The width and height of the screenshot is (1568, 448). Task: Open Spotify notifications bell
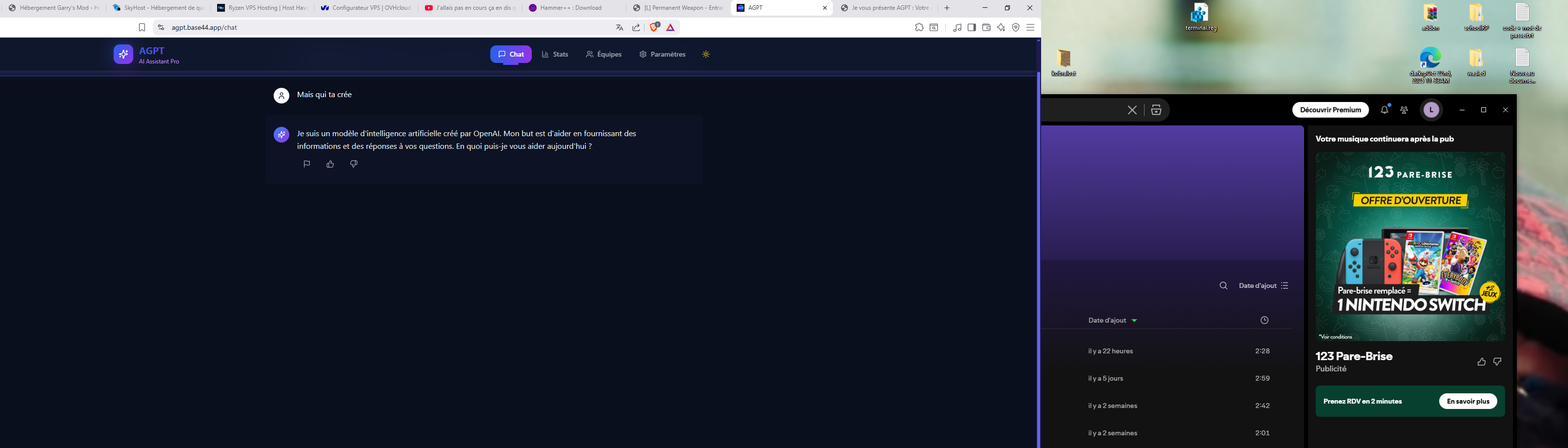[1384, 110]
